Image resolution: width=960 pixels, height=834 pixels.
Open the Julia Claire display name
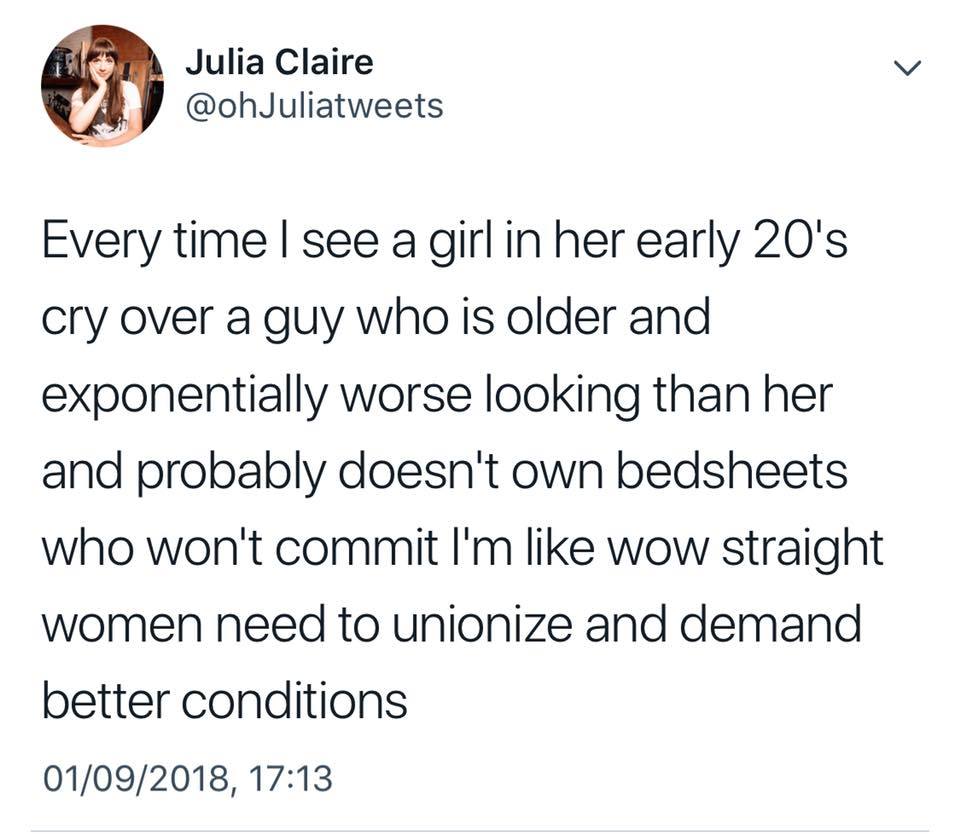pyautogui.click(x=279, y=63)
